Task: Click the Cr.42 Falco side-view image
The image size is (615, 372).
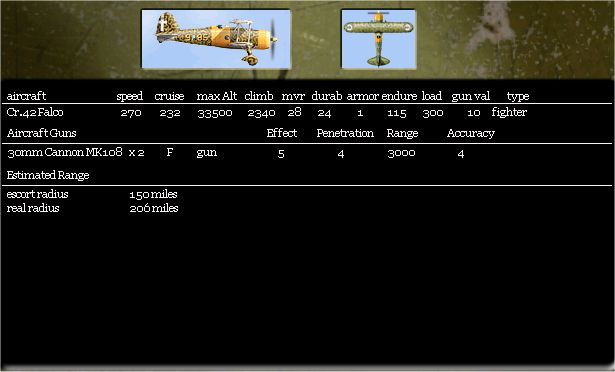Action: 216,39
